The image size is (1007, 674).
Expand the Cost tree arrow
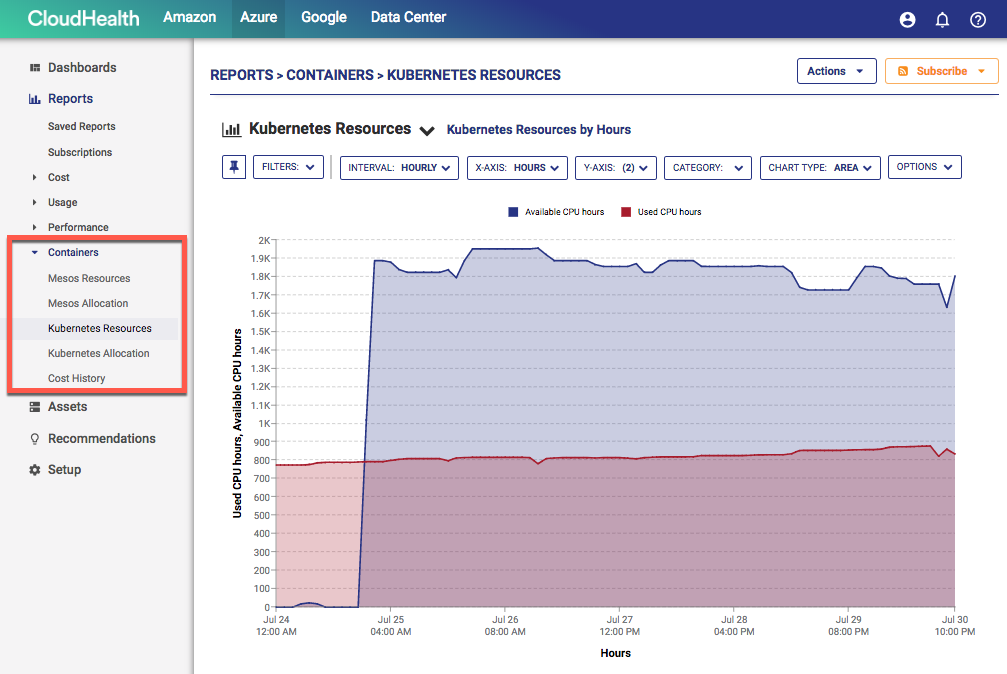coord(35,177)
